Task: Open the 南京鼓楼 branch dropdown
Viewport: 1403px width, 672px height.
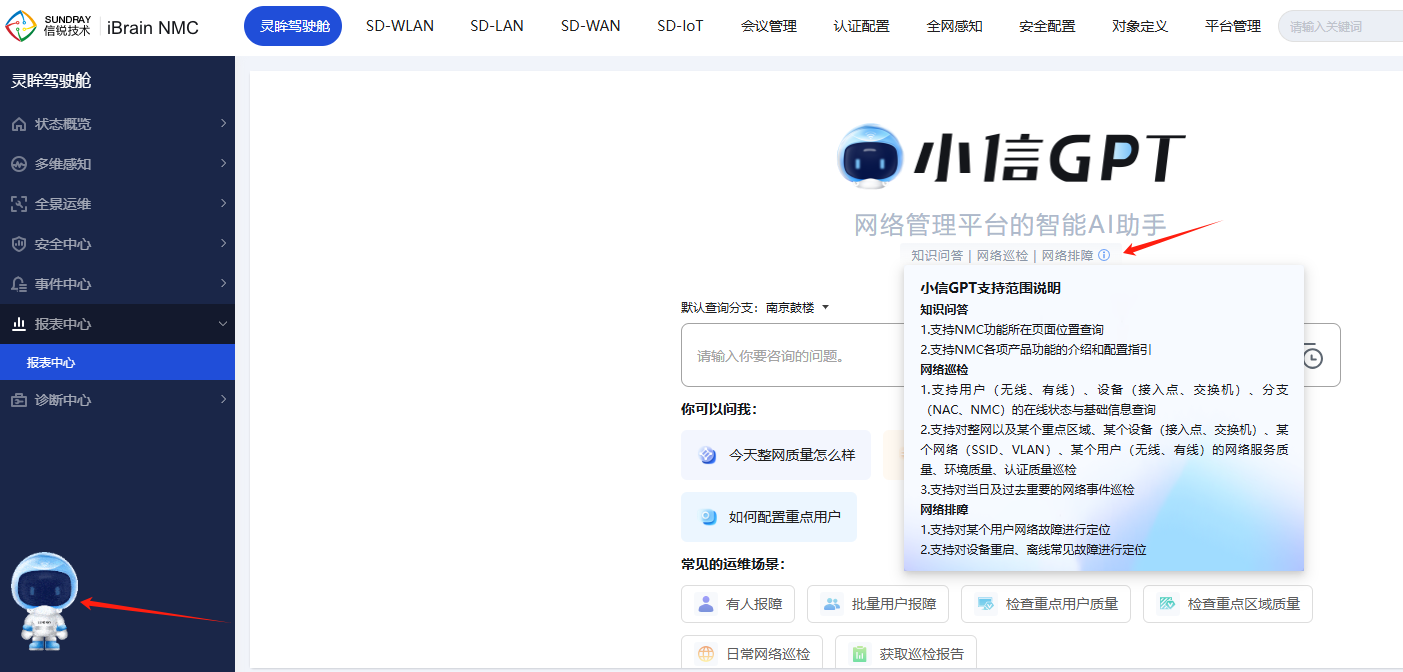Action: (798, 308)
